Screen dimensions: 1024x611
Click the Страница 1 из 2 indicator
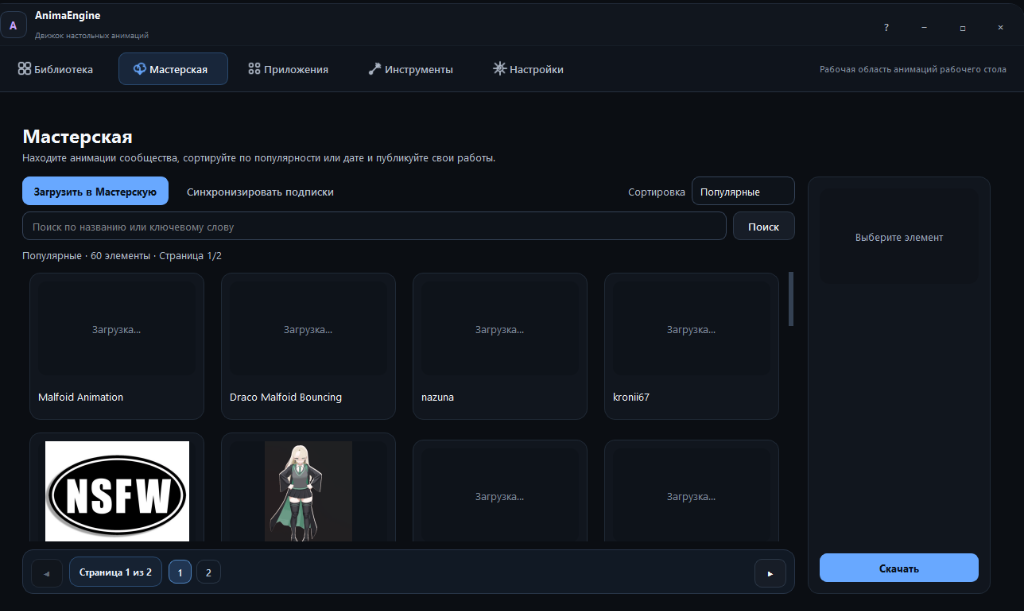point(116,572)
